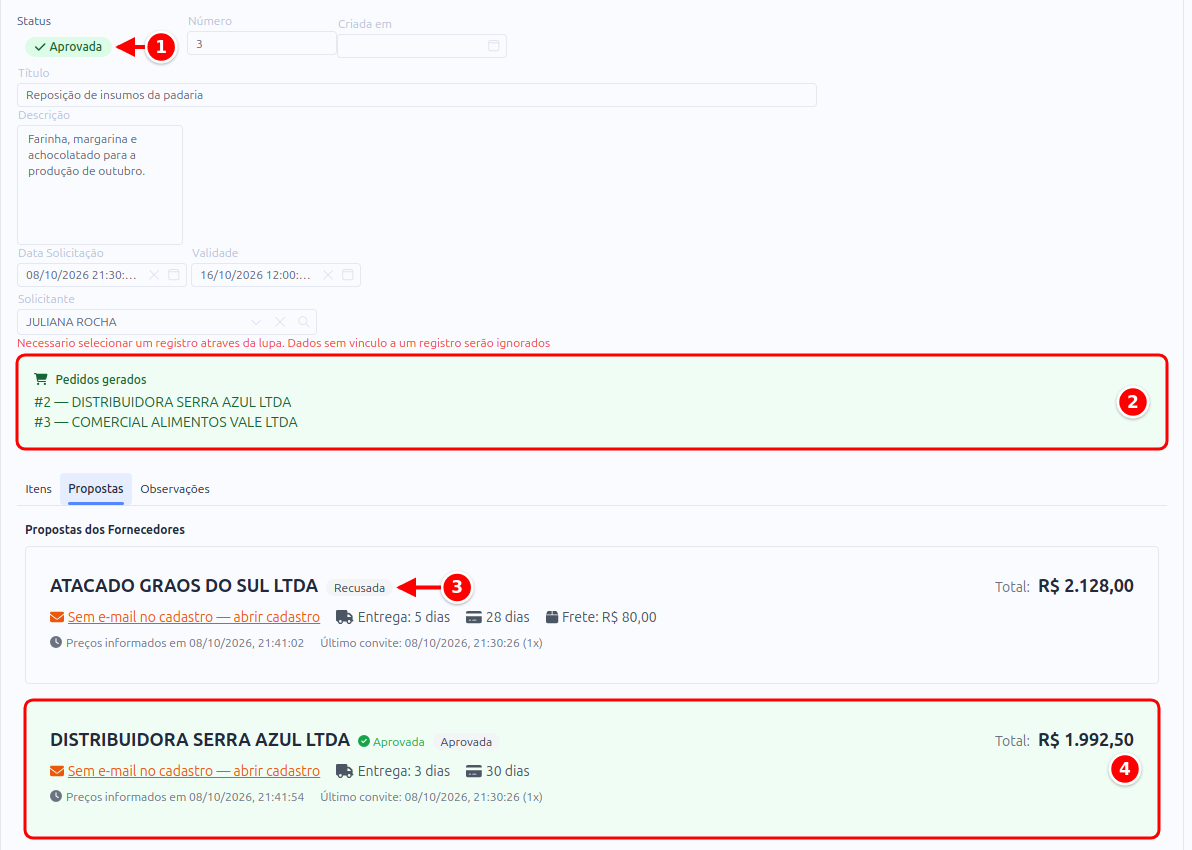This screenshot has height=850, width=1192.
Task: Open the Observações tab
Action: point(175,489)
